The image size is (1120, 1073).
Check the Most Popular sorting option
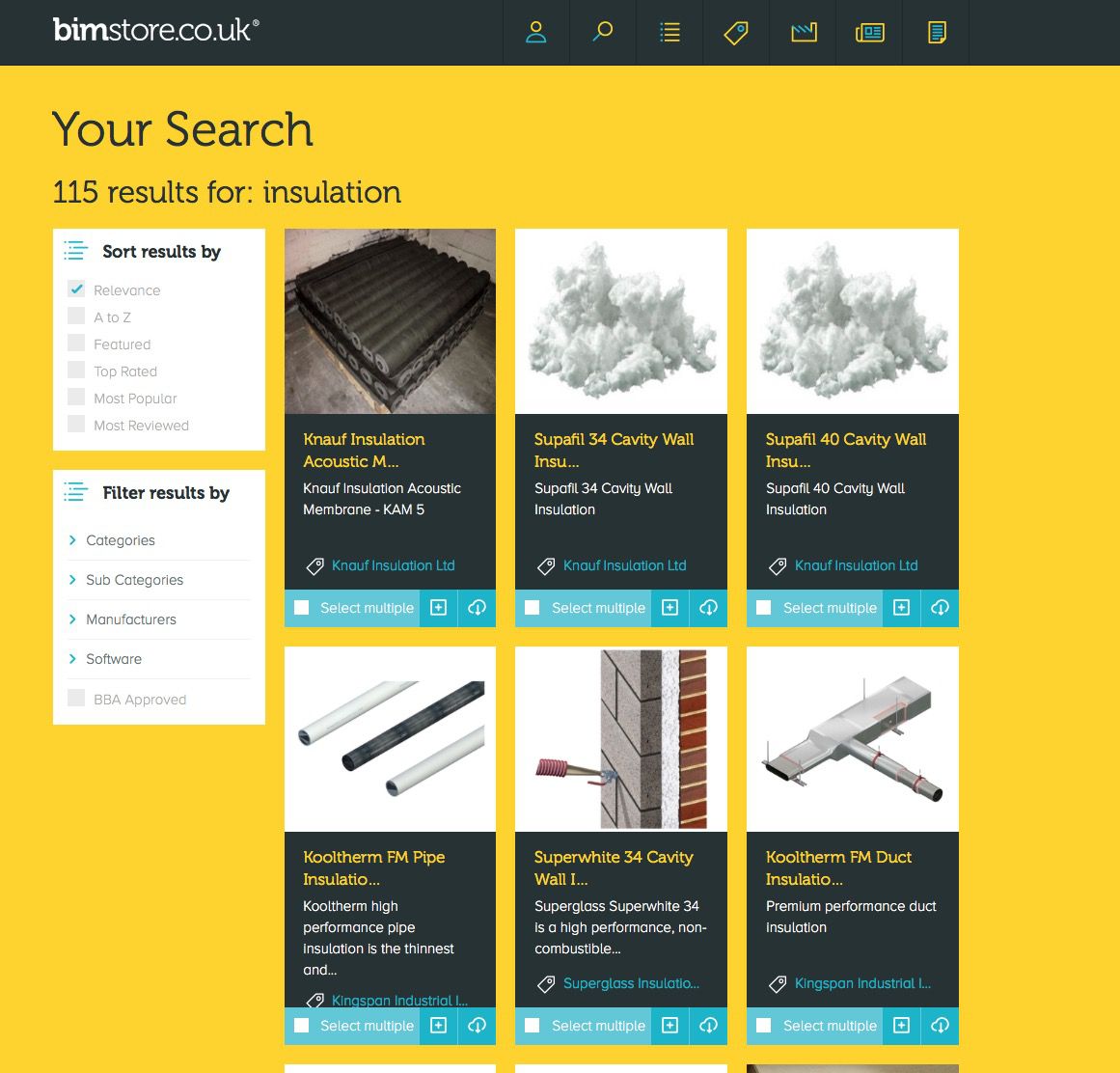click(x=75, y=398)
